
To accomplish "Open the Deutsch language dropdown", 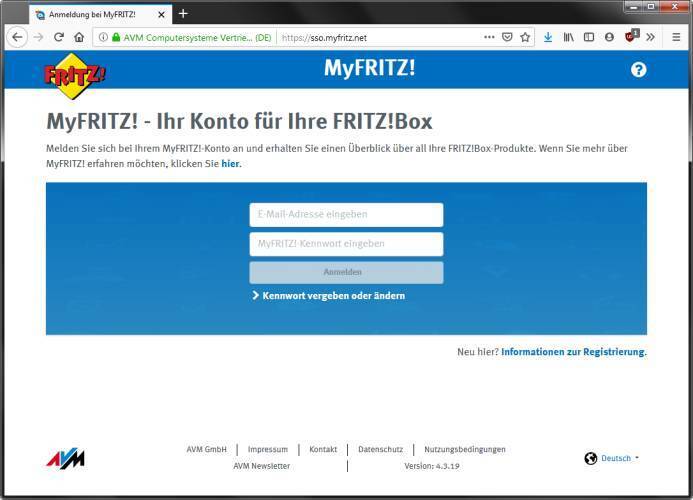I will tap(620, 458).
